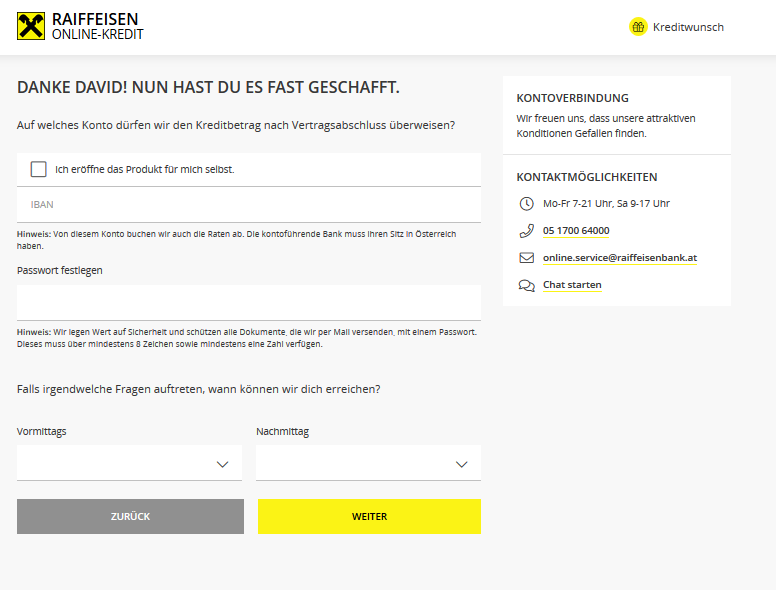Open the online.service@raiffeisenbank.at email link

pyautogui.click(x=619, y=258)
